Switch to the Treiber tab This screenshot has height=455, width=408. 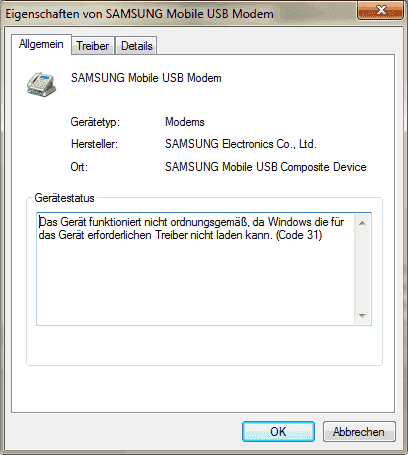(93, 46)
